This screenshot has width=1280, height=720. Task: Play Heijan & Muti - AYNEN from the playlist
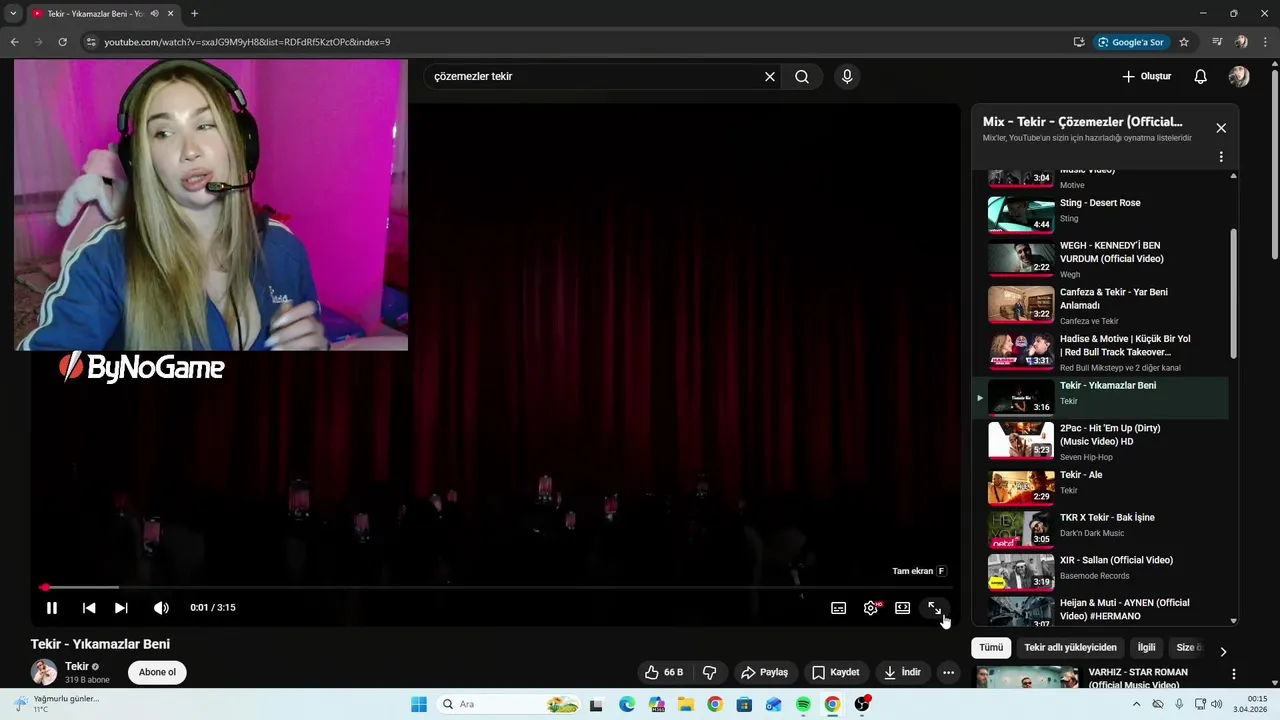1100,610
